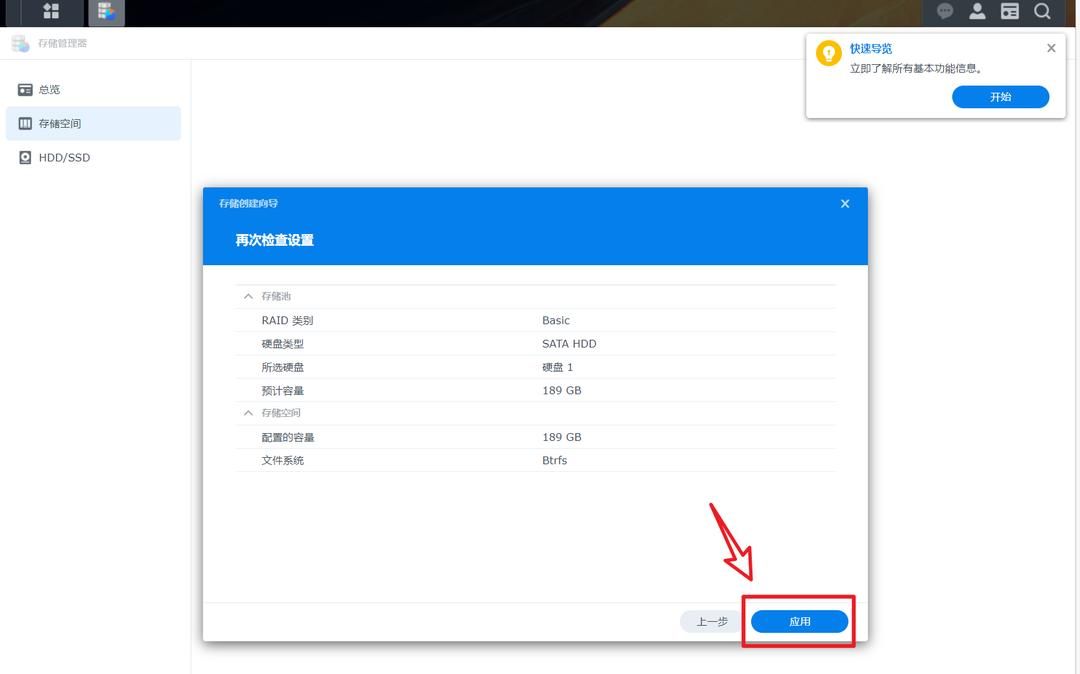Viewport: 1080px width, 674px height.
Task: Click the Storage Manager taskbar icon
Action: (x=106, y=12)
